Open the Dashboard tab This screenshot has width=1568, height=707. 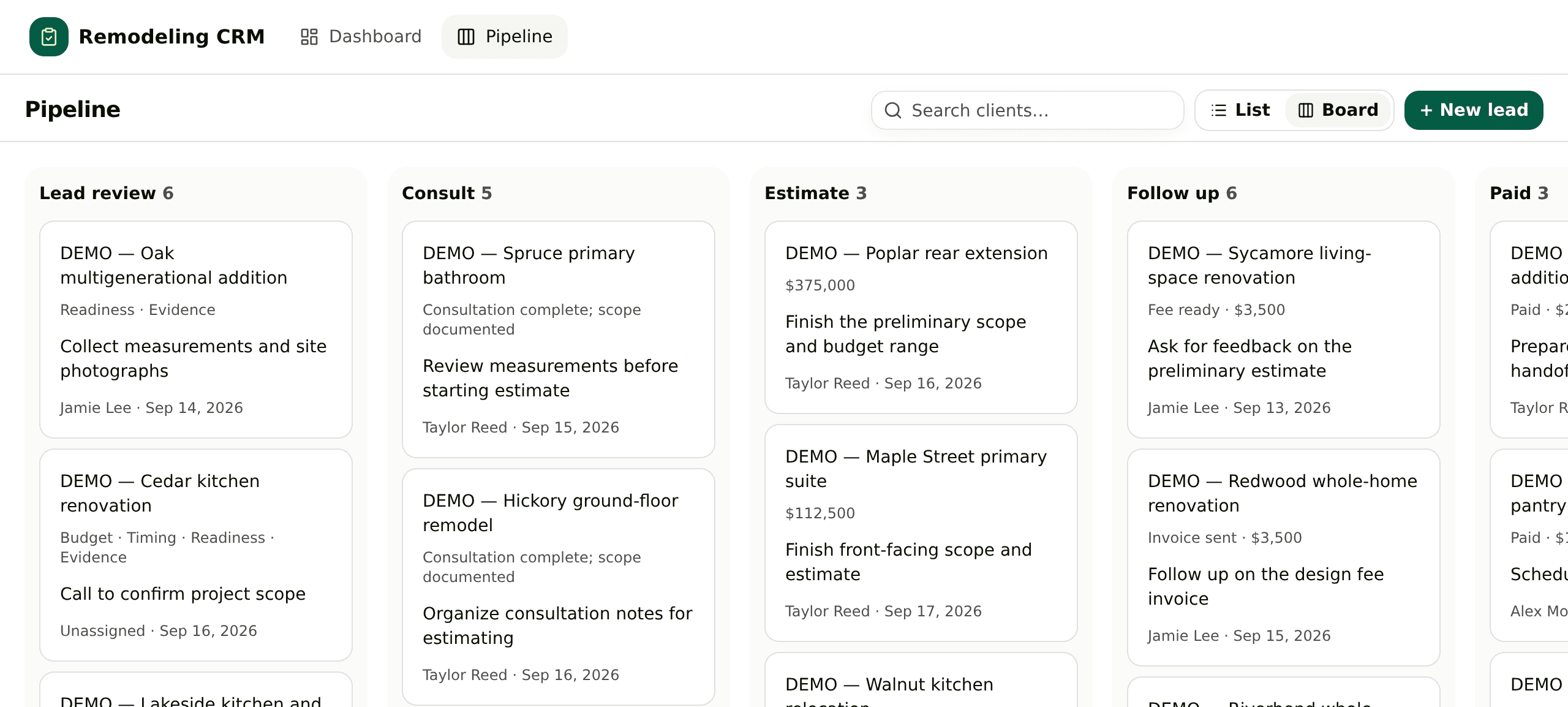pyautogui.click(x=361, y=37)
